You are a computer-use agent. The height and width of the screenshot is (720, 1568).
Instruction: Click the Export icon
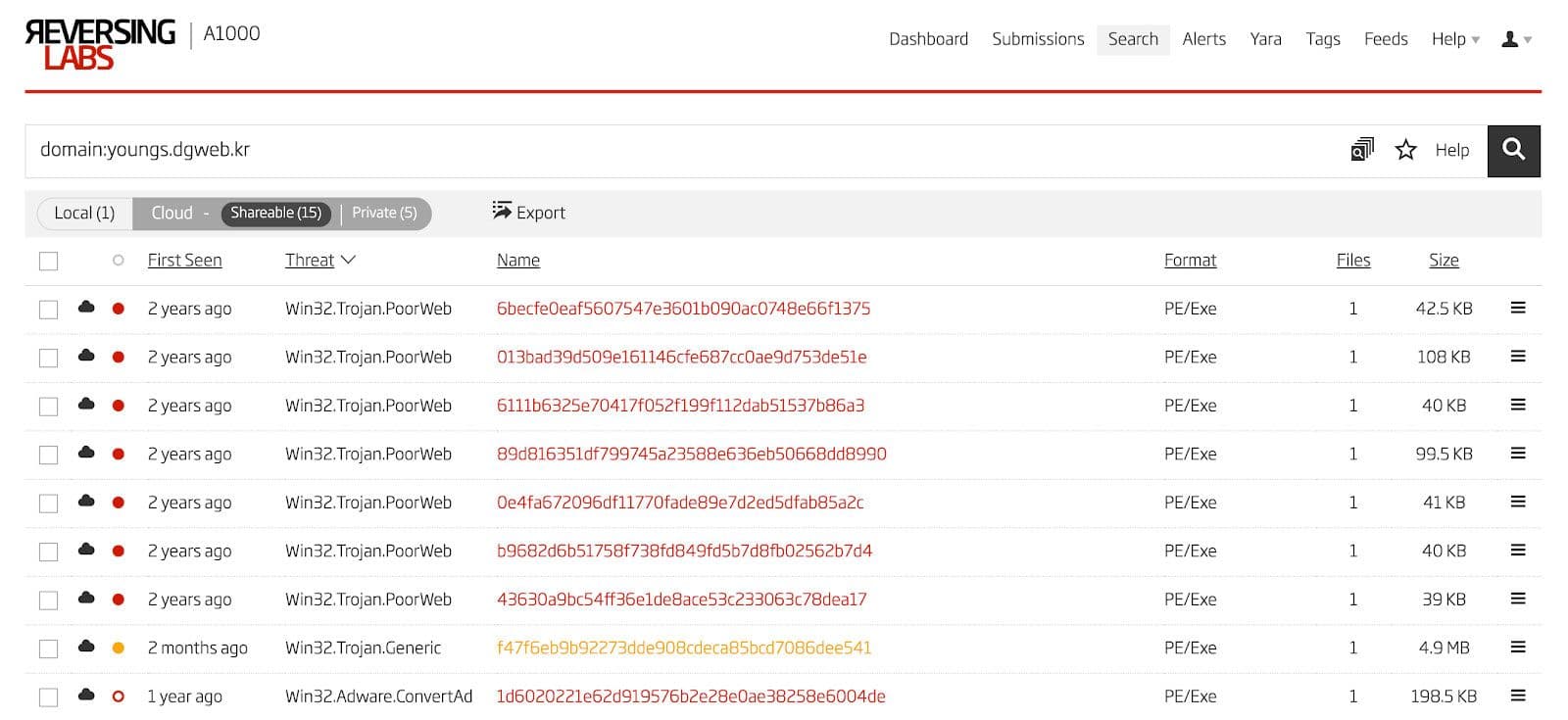point(502,211)
